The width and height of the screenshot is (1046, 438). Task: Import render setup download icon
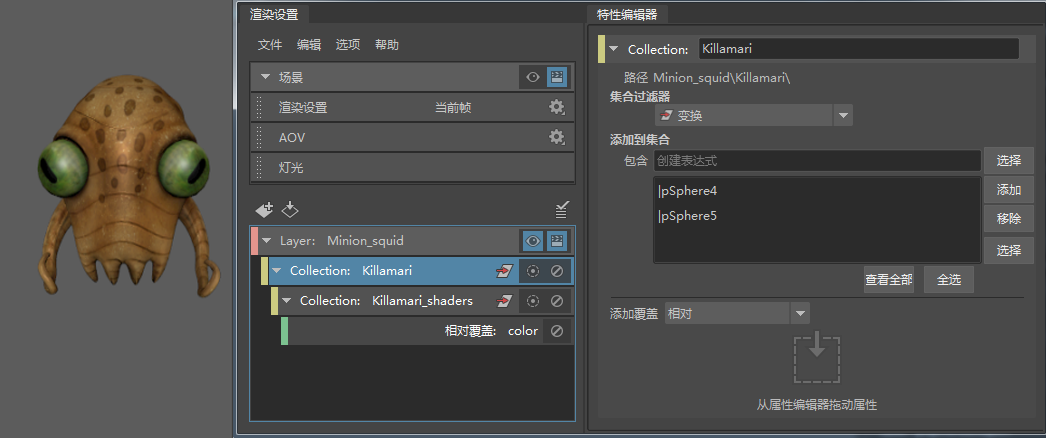[x=290, y=210]
